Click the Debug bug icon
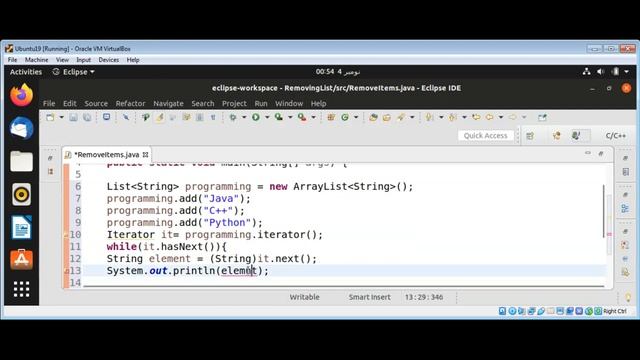 [233, 118]
